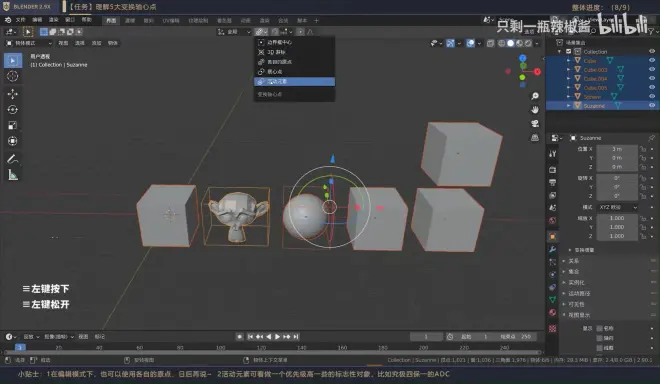Hide Suzanne in the outliner
This screenshot has width=660, height=384.
tap(652, 105)
